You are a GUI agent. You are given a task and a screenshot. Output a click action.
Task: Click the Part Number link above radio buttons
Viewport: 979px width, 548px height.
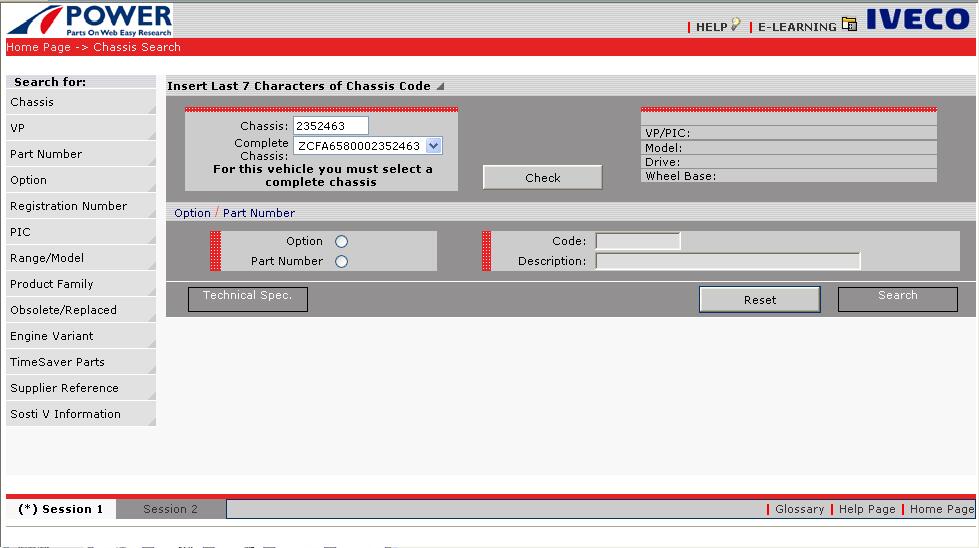[x=258, y=213]
